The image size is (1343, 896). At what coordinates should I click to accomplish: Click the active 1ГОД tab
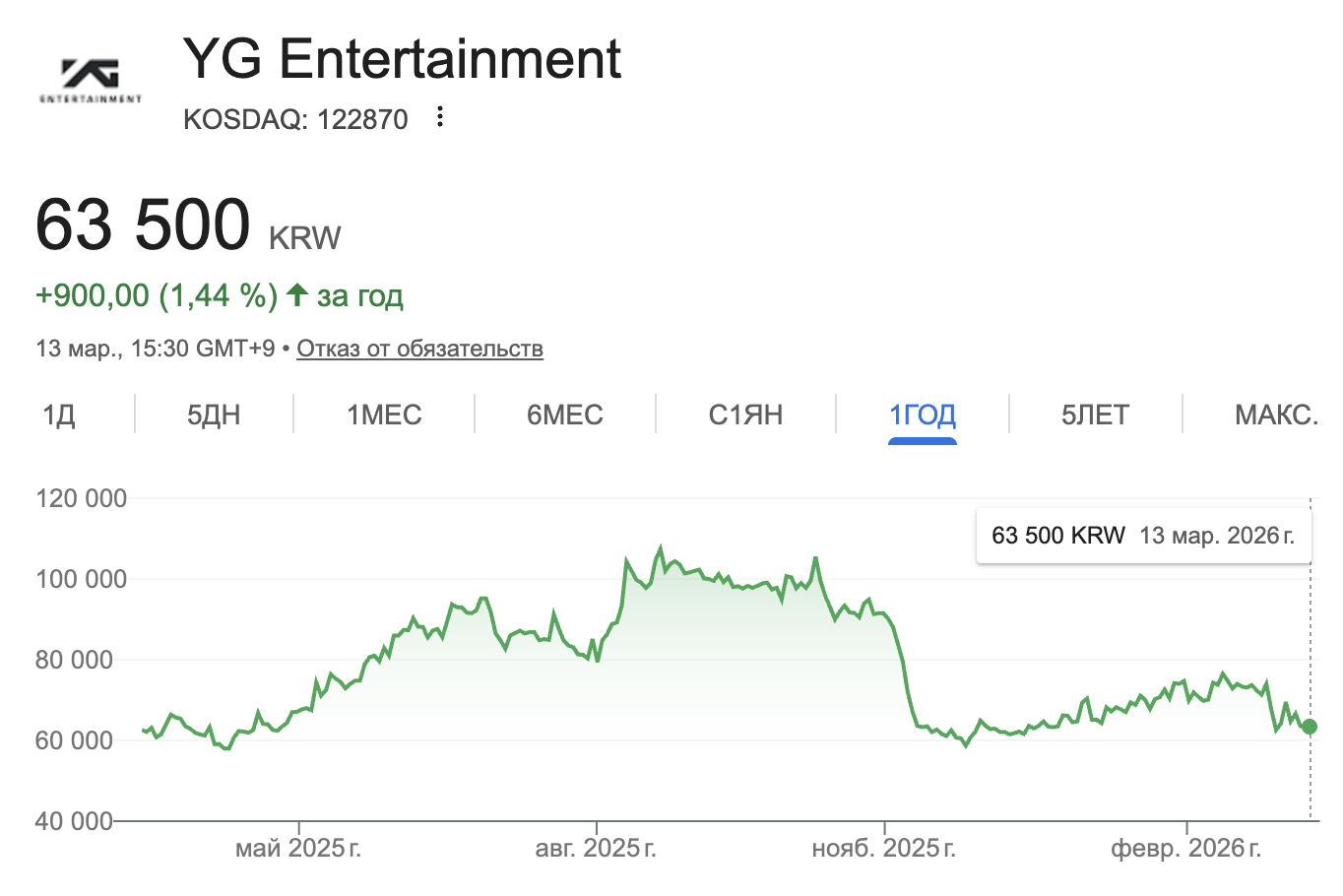pyautogui.click(x=923, y=415)
